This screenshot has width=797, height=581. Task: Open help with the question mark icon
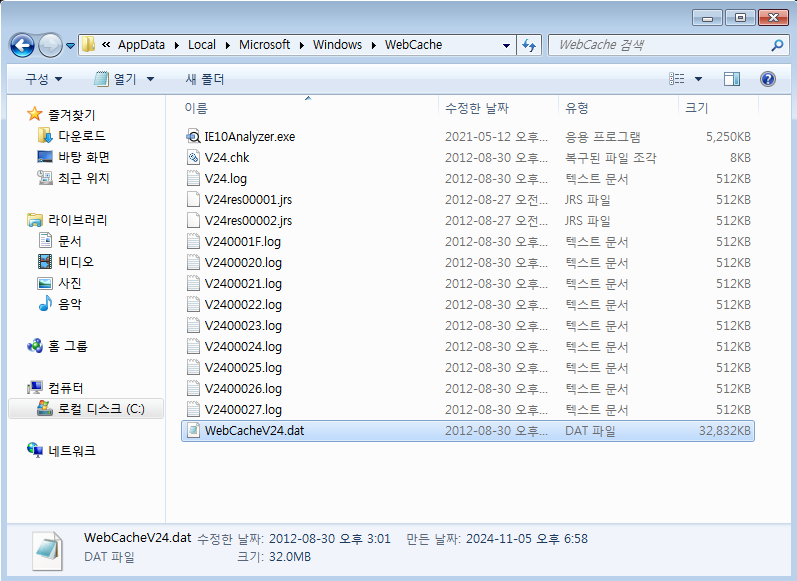(768, 79)
